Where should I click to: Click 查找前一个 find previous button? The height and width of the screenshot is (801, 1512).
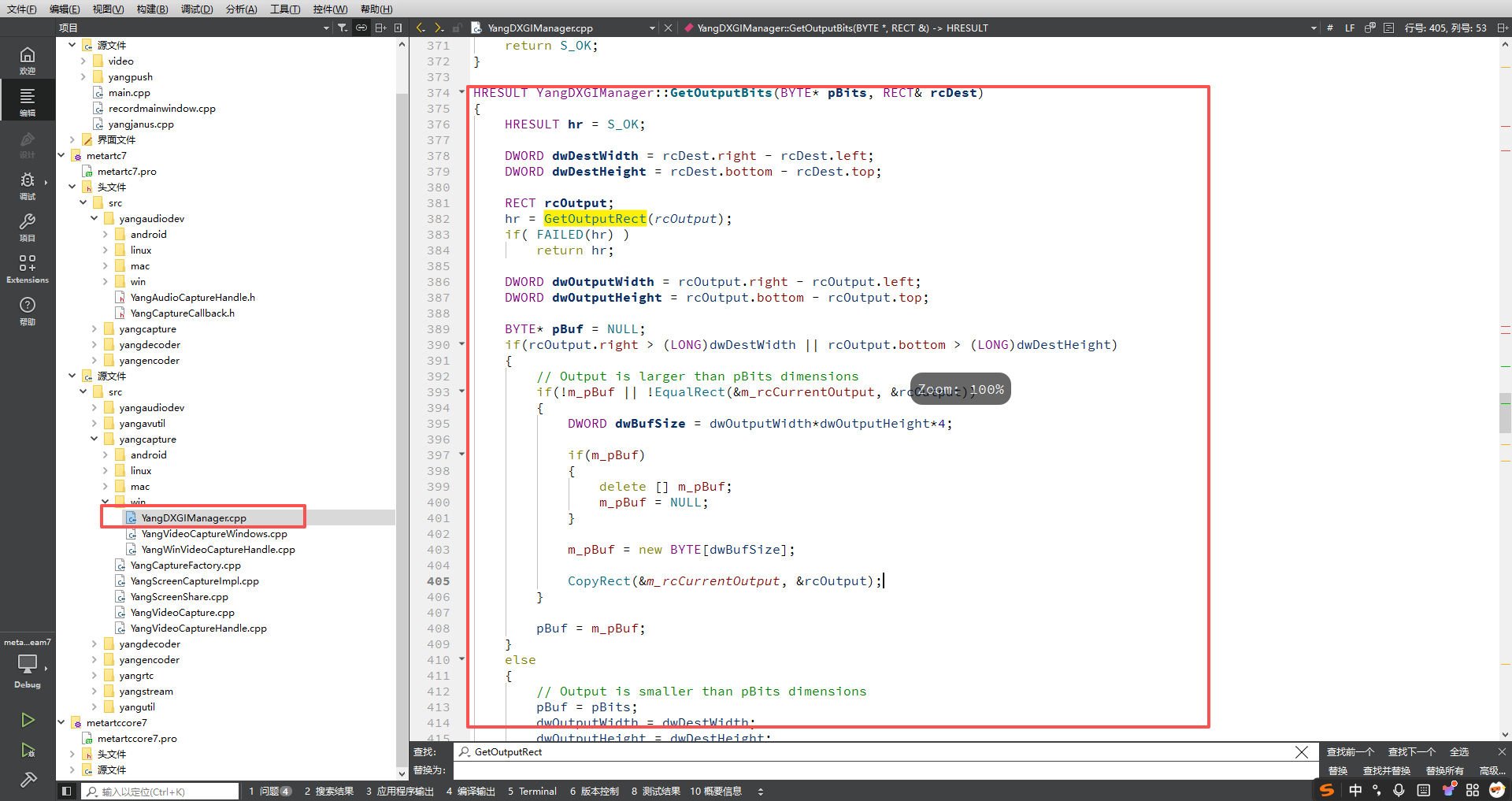tap(1351, 752)
